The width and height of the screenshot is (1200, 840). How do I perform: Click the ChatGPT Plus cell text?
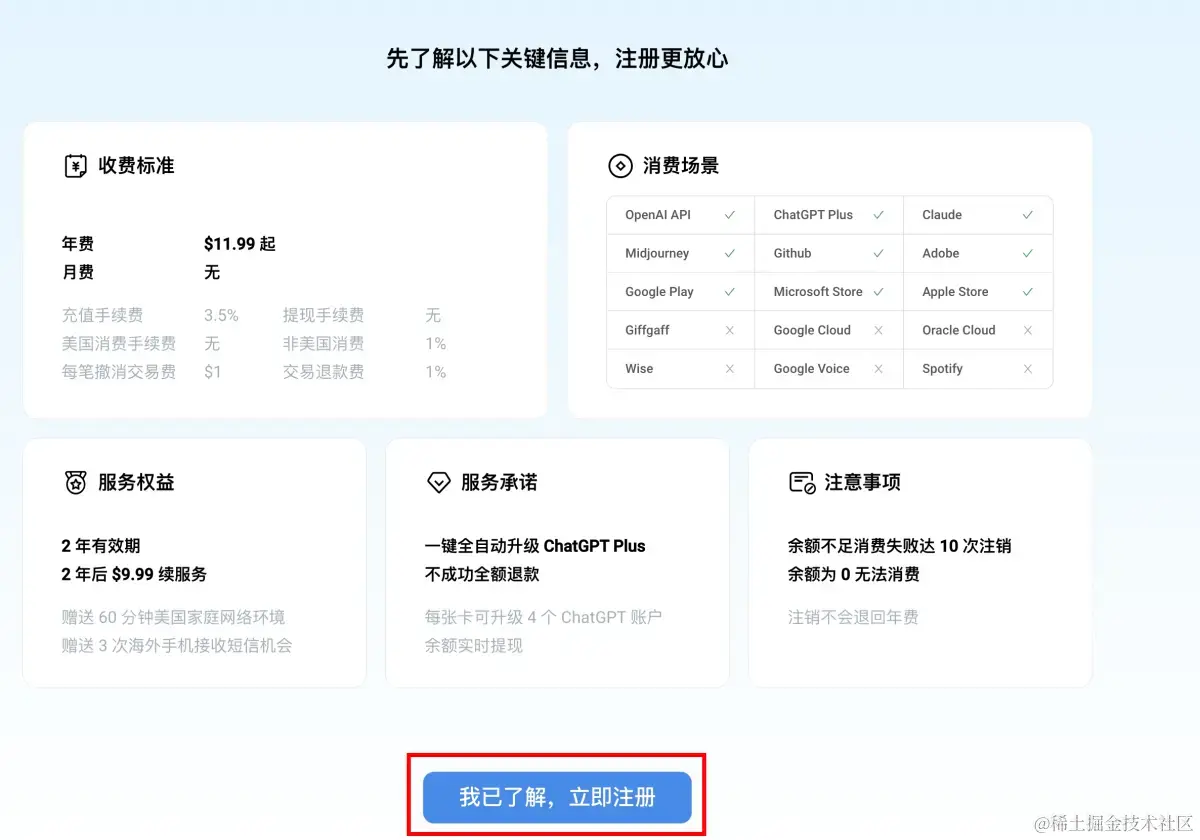[x=813, y=215]
